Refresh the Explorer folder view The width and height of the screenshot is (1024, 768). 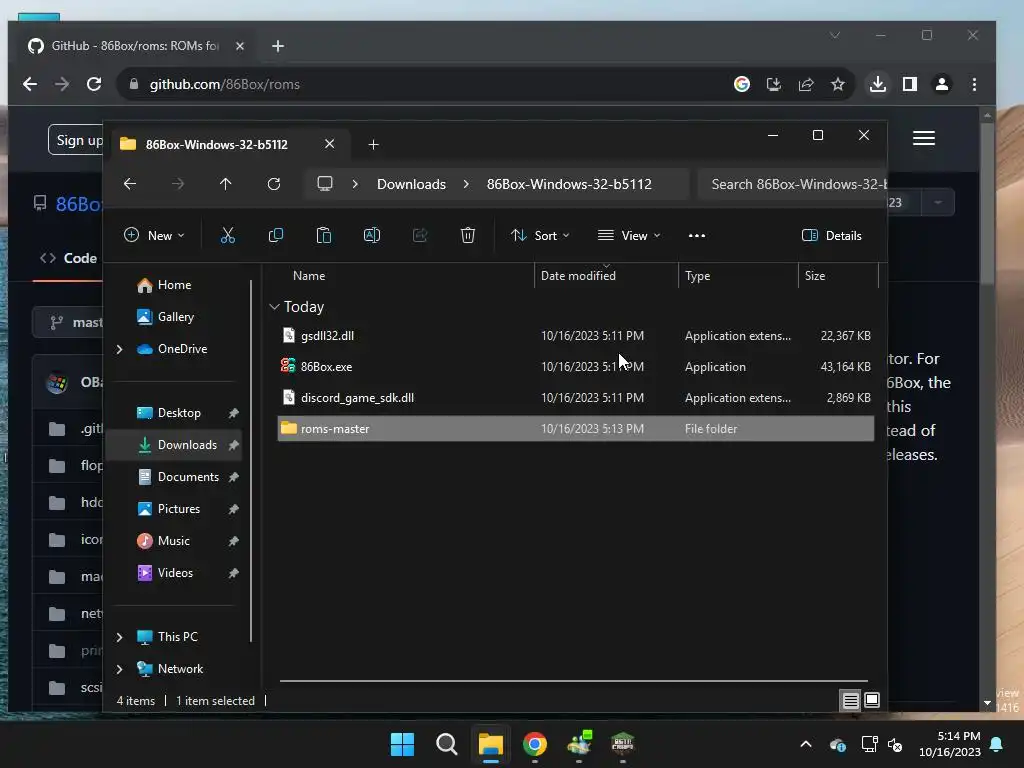click(274, 184)
